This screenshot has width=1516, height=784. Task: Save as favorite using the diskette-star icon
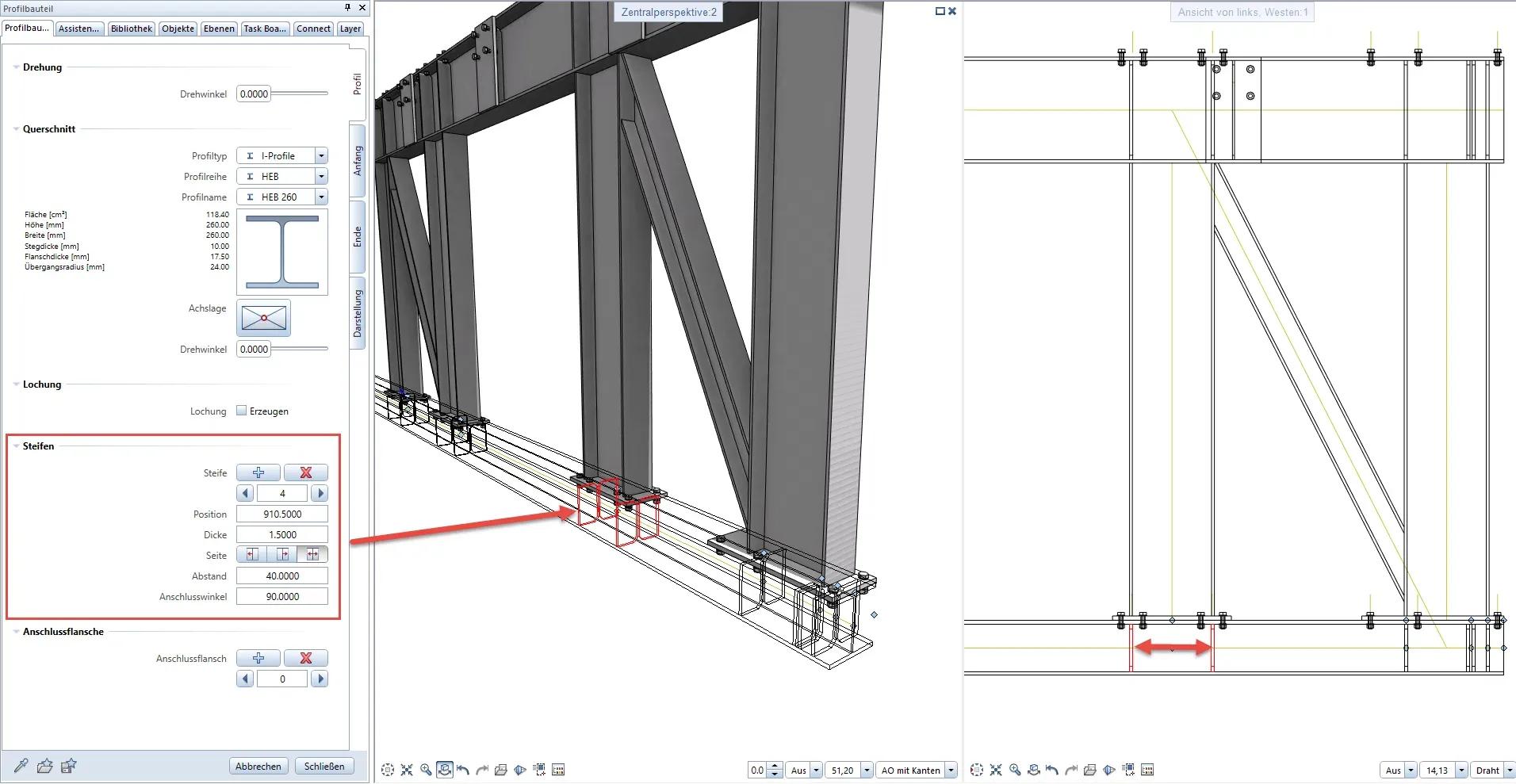69,766
